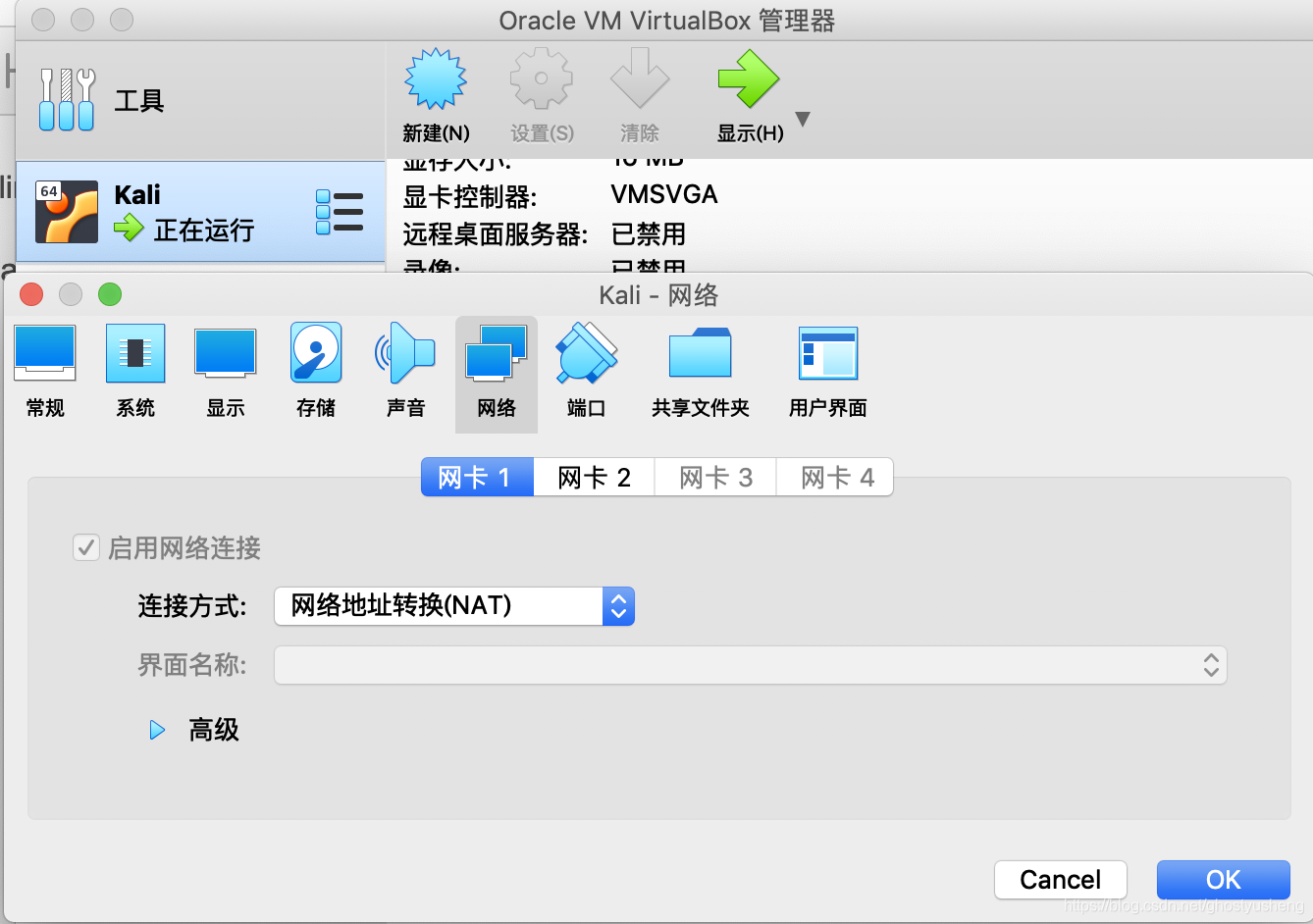The width and height of the screenshot is (1313, 924).
Task: Open the 显示 (Display) settings section
Action: point(226,373)
